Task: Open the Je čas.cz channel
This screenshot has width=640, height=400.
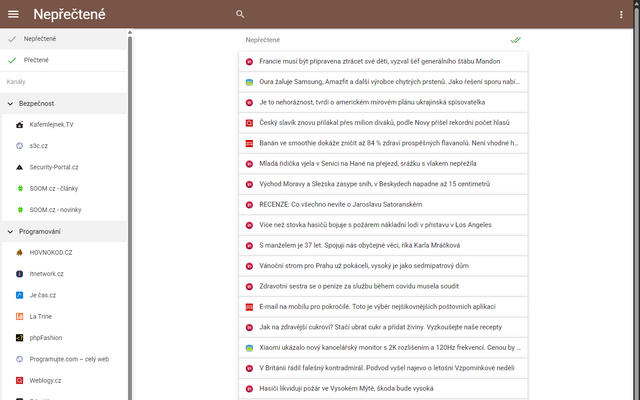Action: 64,295
